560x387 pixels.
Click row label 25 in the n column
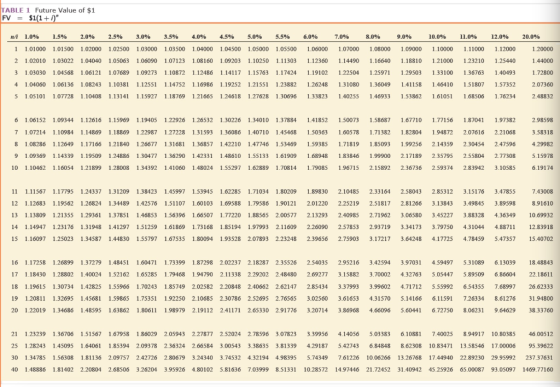point(14,346)
